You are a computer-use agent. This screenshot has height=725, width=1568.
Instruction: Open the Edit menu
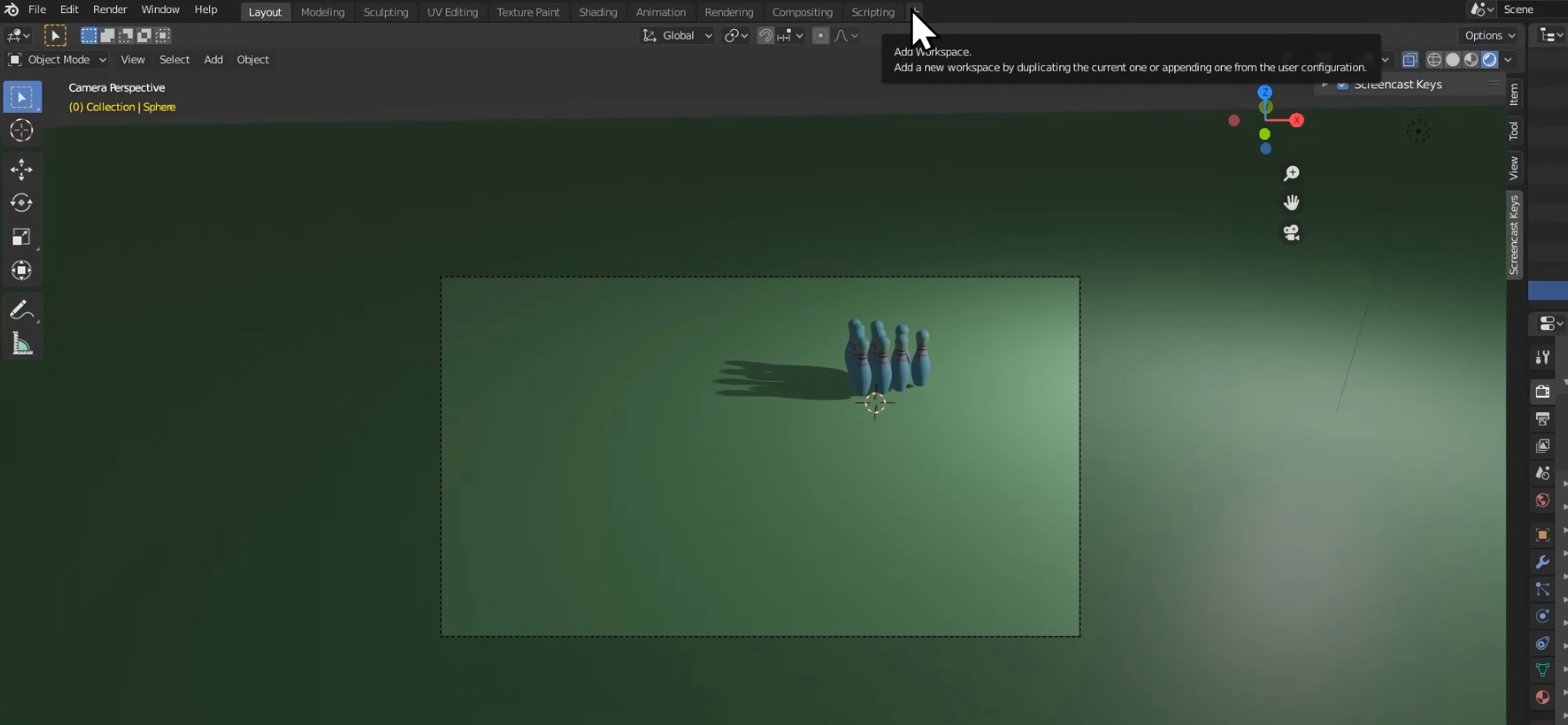[x=70, y=10]
